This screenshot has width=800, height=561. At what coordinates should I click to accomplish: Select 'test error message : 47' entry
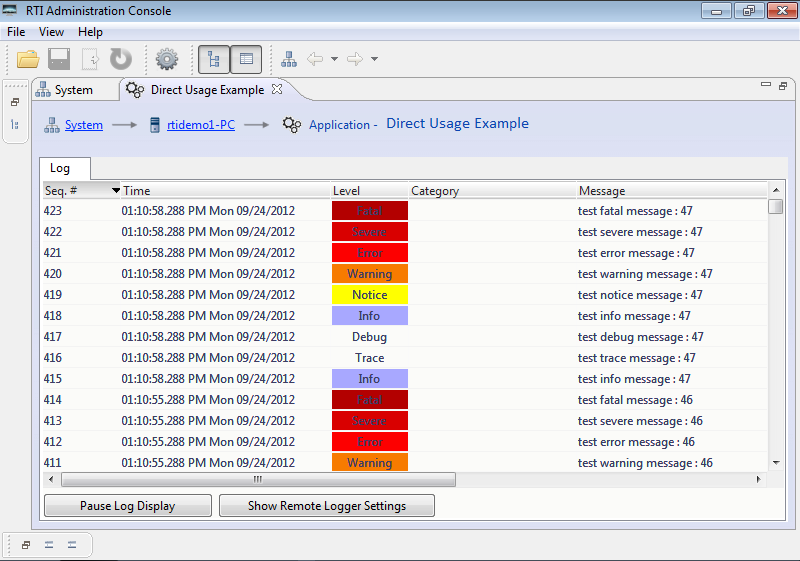click(636, 253)
